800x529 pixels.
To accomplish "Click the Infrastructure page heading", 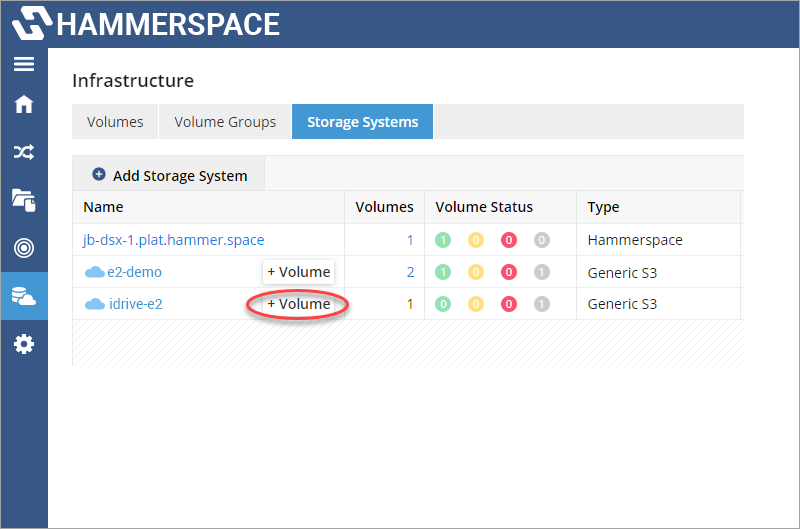I will (x=133, y=81).
